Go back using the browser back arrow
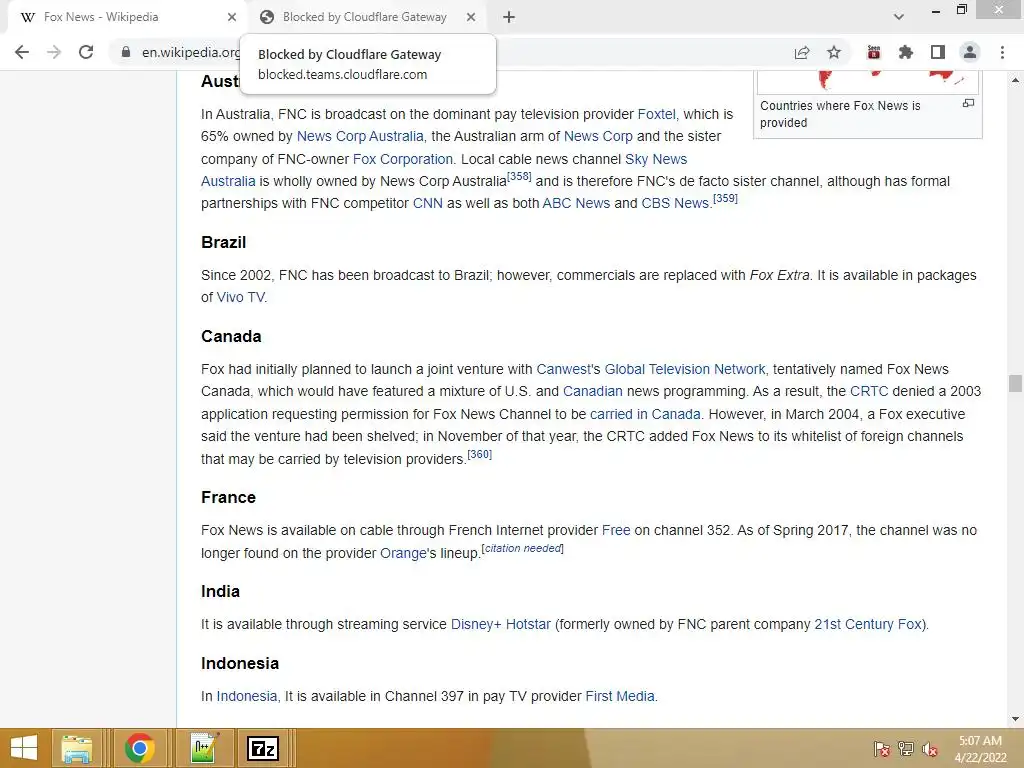The width and height of the screenshot is (1024, 768). 22,52
